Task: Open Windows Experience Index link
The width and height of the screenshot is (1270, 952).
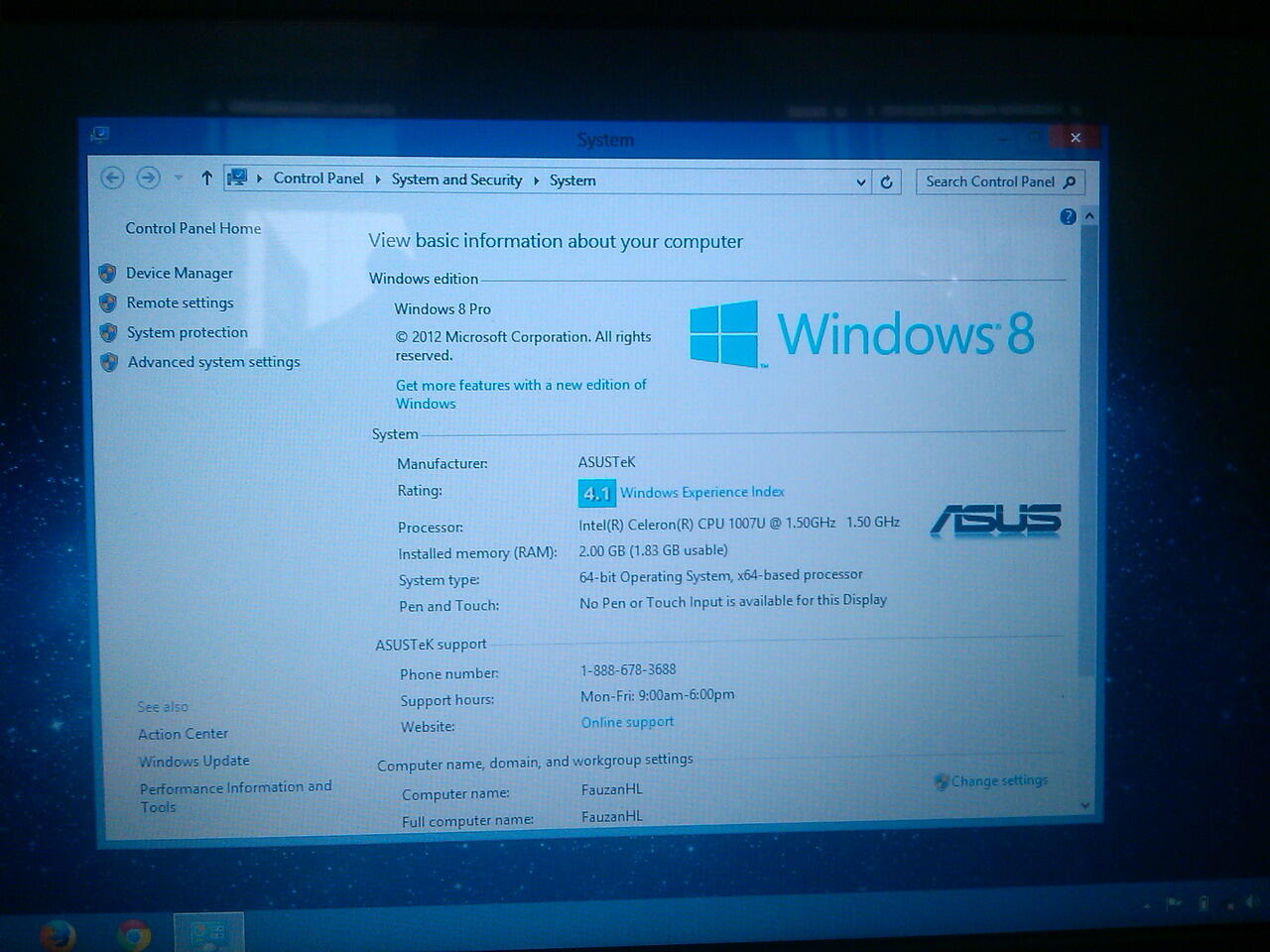Action: 702,492
